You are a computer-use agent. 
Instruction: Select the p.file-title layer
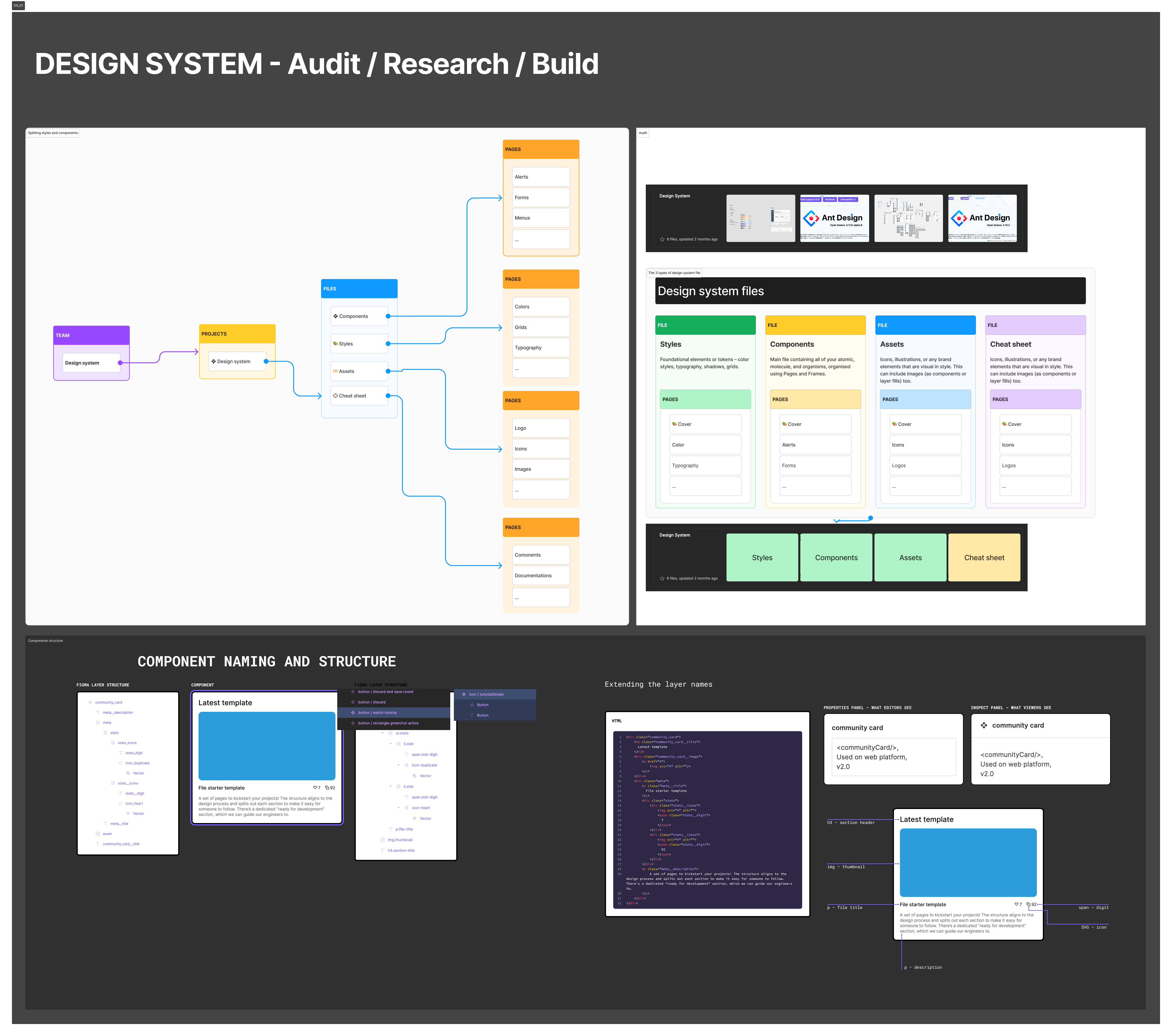404,830
